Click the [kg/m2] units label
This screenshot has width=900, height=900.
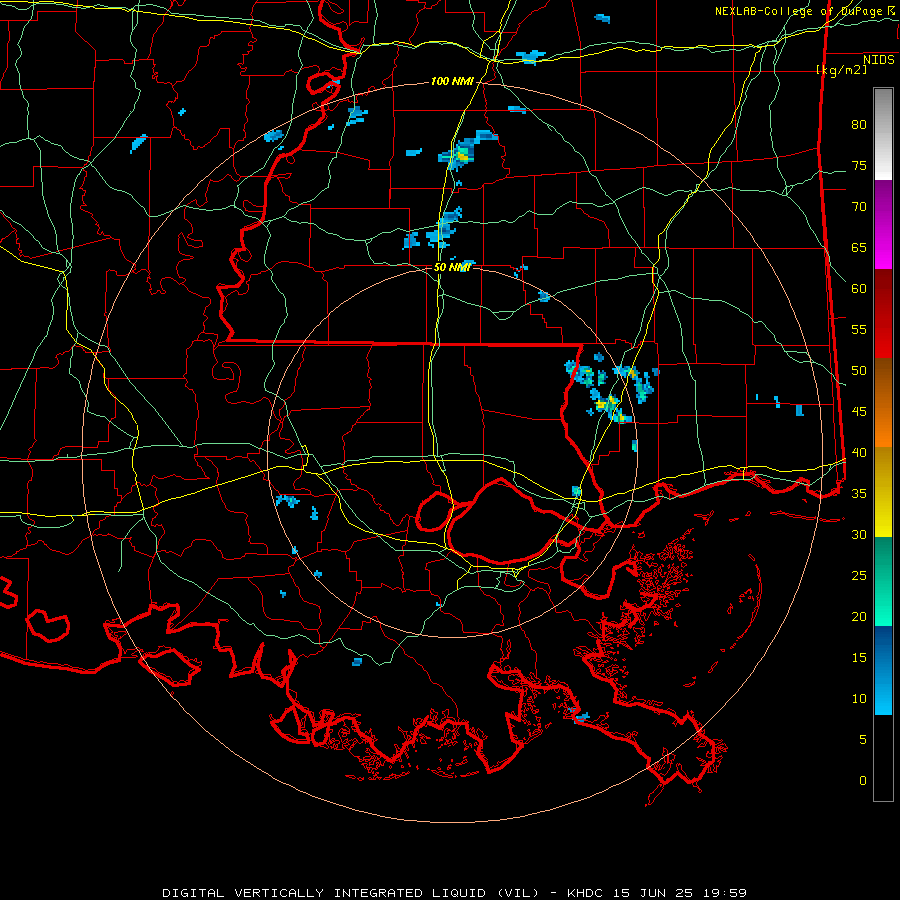(x=842, y=70)
